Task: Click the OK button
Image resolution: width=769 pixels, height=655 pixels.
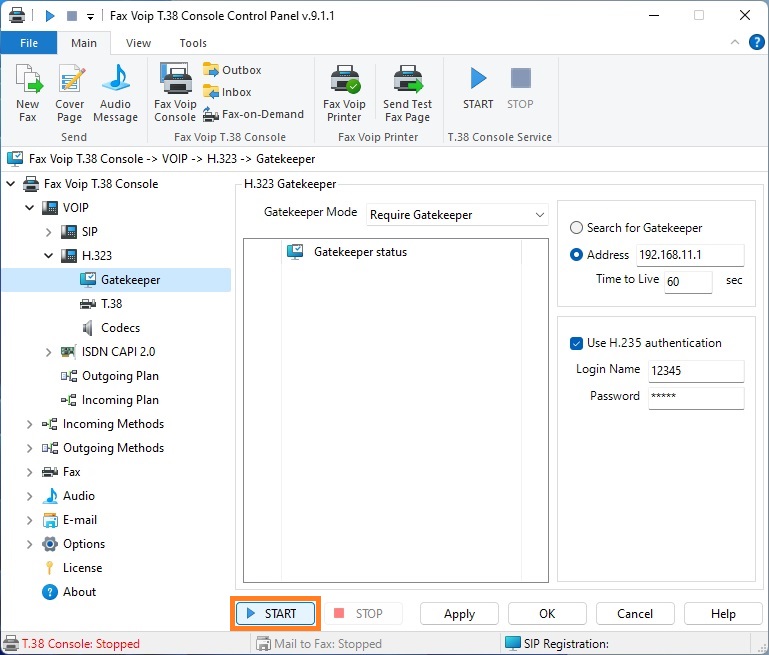Action: coord(547,614)
